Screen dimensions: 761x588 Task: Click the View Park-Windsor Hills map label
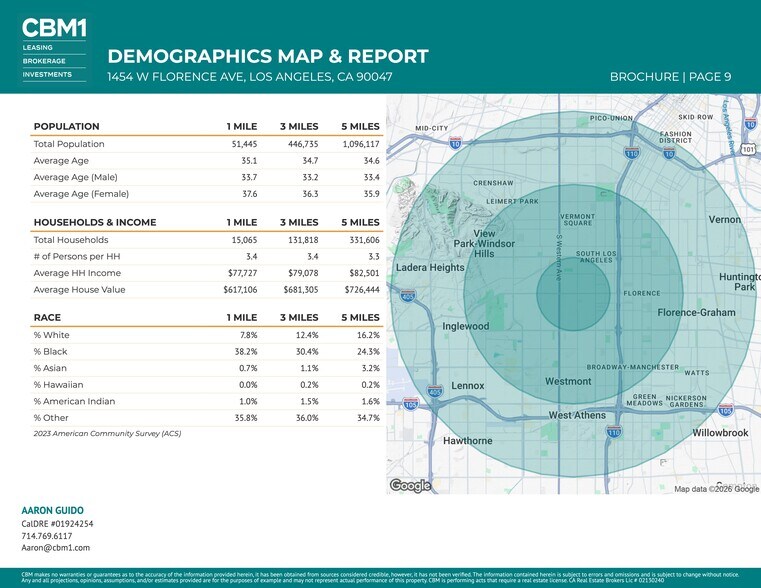(484, 244)
